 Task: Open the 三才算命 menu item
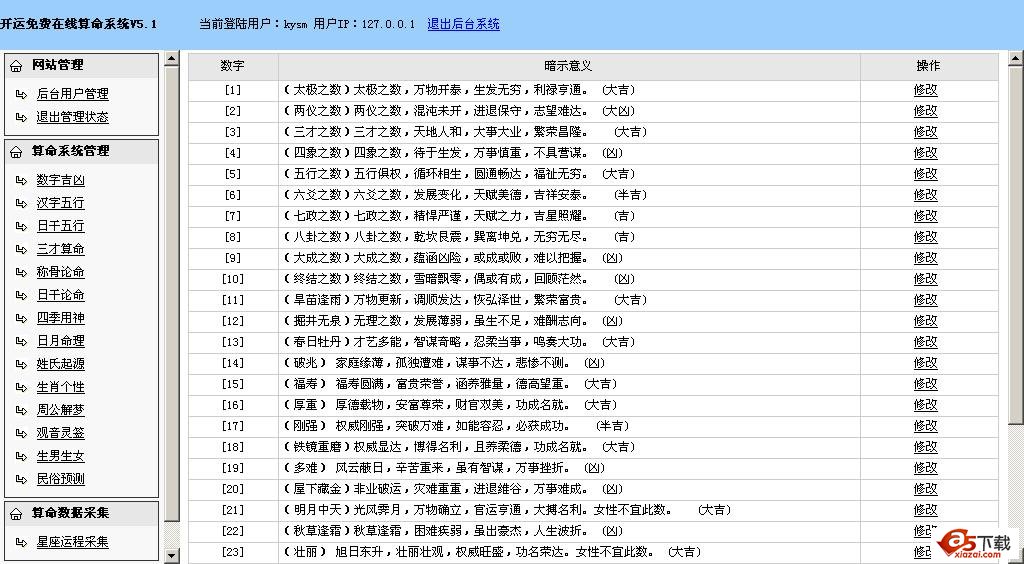pos(60,250)
